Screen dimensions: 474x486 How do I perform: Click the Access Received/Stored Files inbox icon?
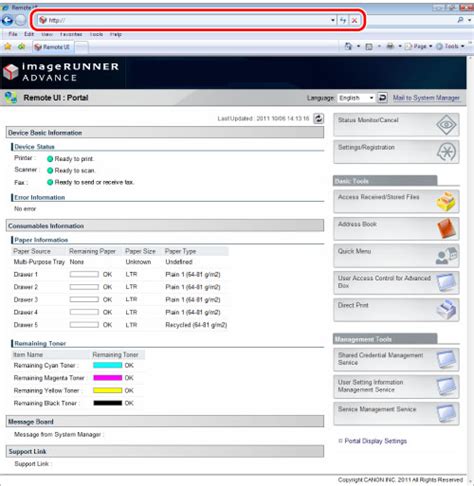(x=446, y=201)
